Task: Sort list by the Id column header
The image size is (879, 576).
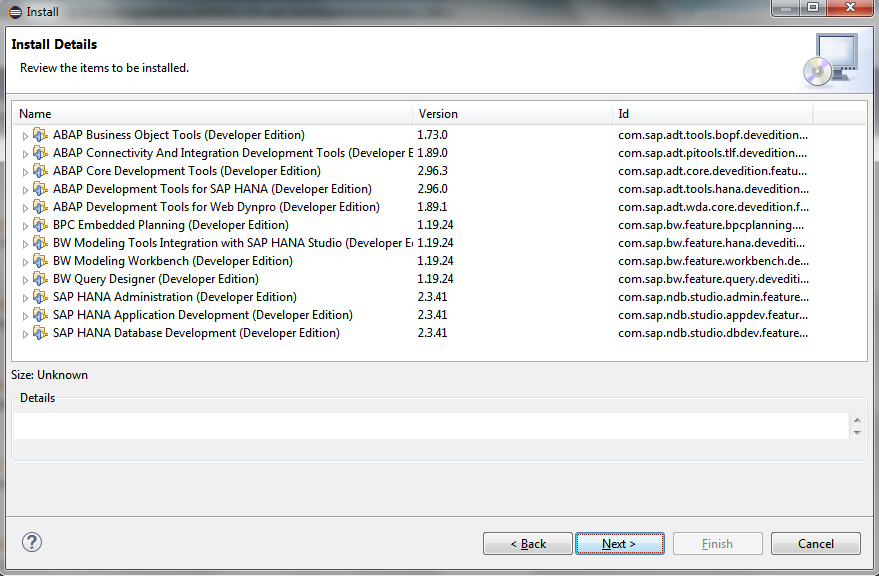Action: pyautogui.click(x=713, y=114)
